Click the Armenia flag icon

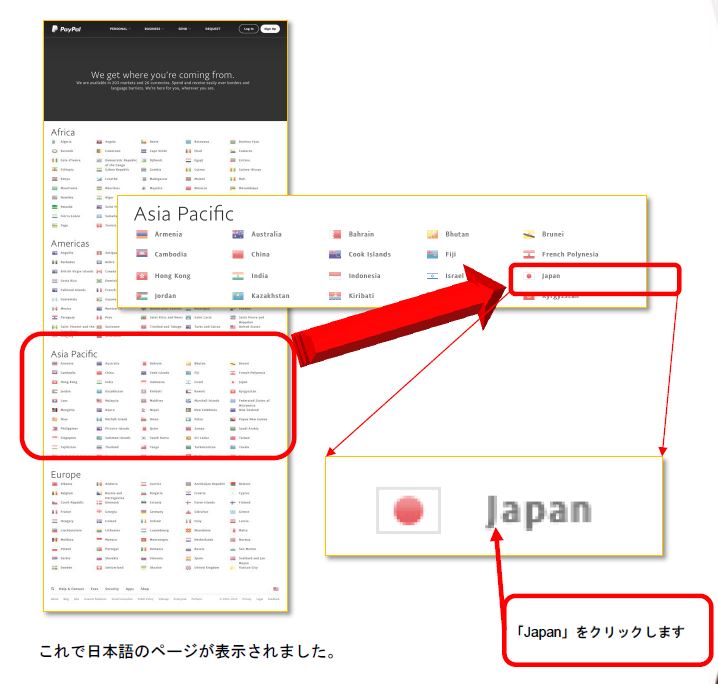[x=142, y=234]
